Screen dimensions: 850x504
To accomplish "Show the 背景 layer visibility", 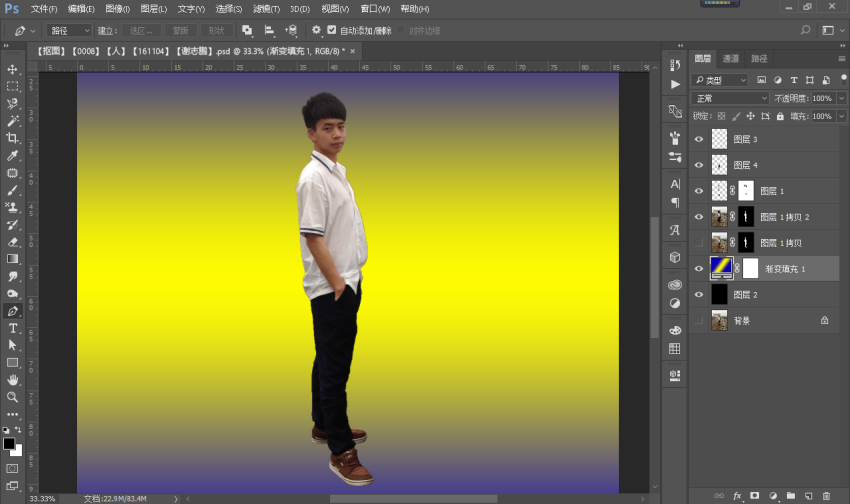I will [x=699, y=320].
